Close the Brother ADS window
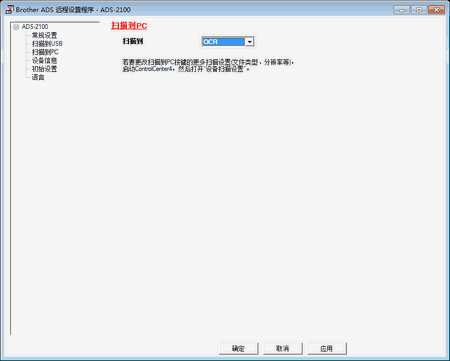 436,10
